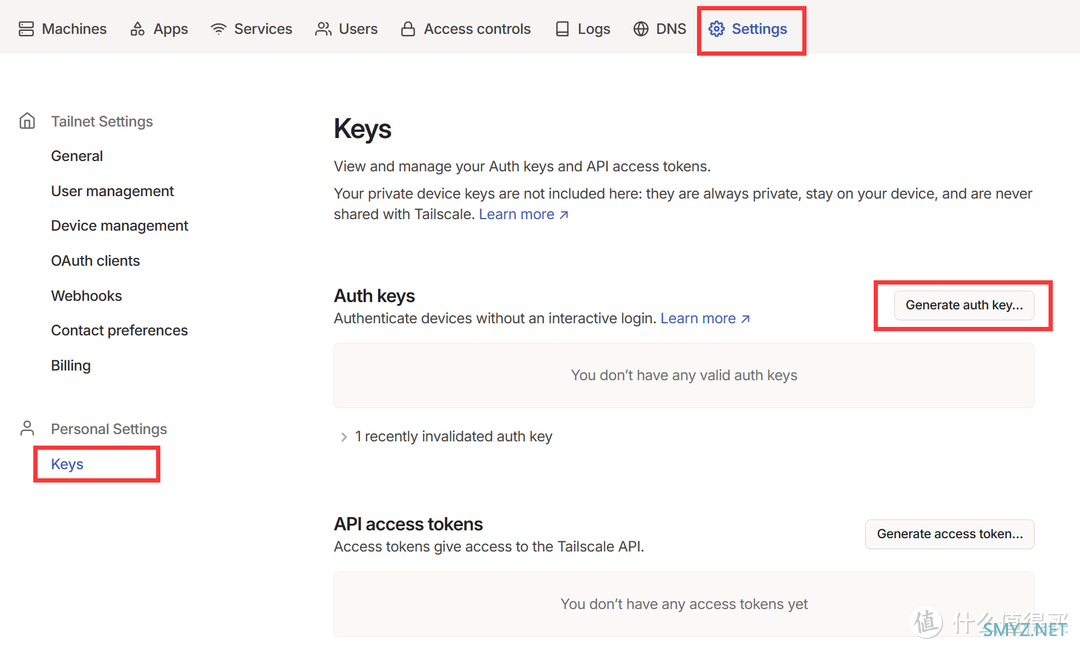This screenshot has width=1080, height=649.
Task: Click the Settings gear icon
Action: [717, 29]
